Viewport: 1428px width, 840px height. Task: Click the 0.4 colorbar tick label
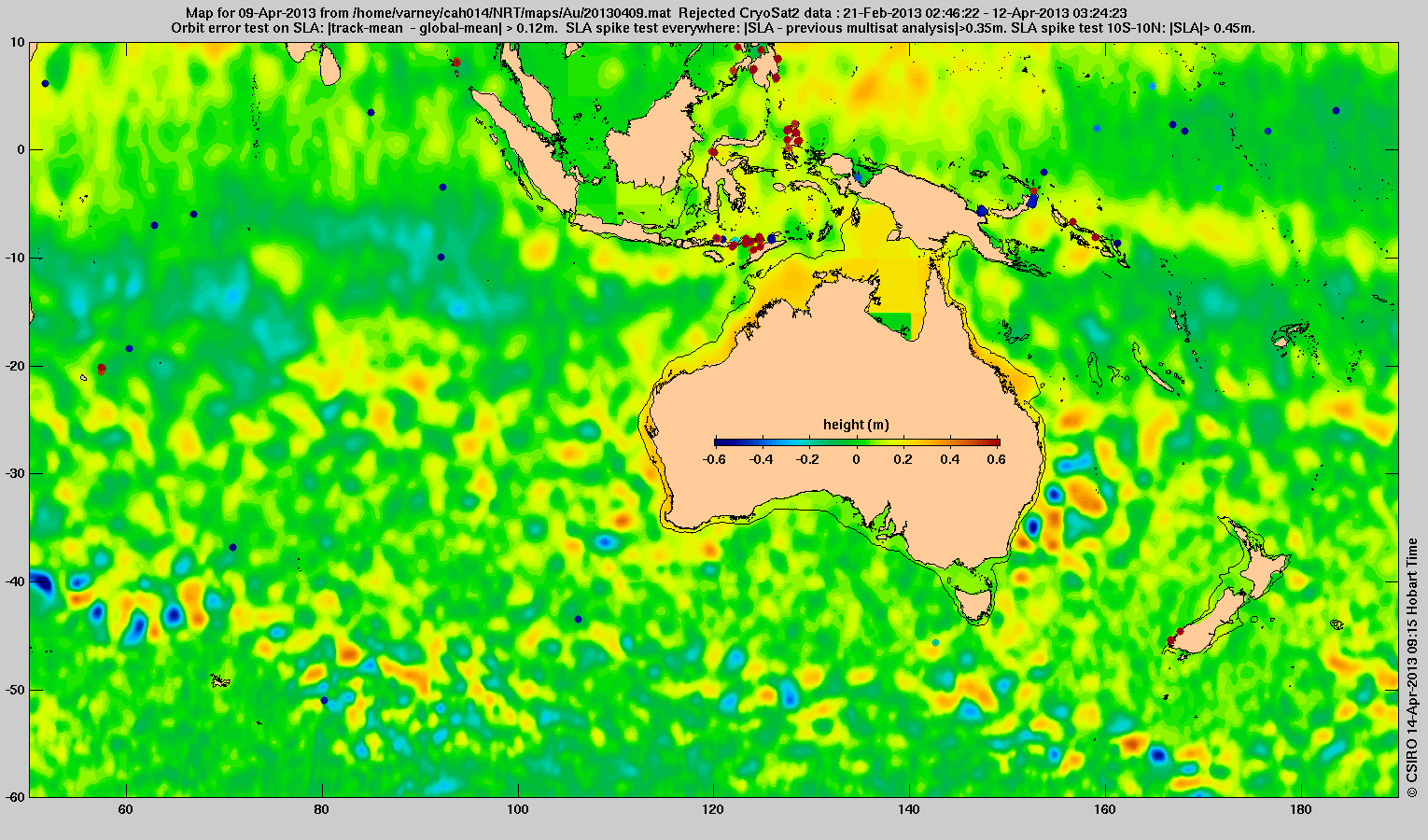(x=952, y=459)
